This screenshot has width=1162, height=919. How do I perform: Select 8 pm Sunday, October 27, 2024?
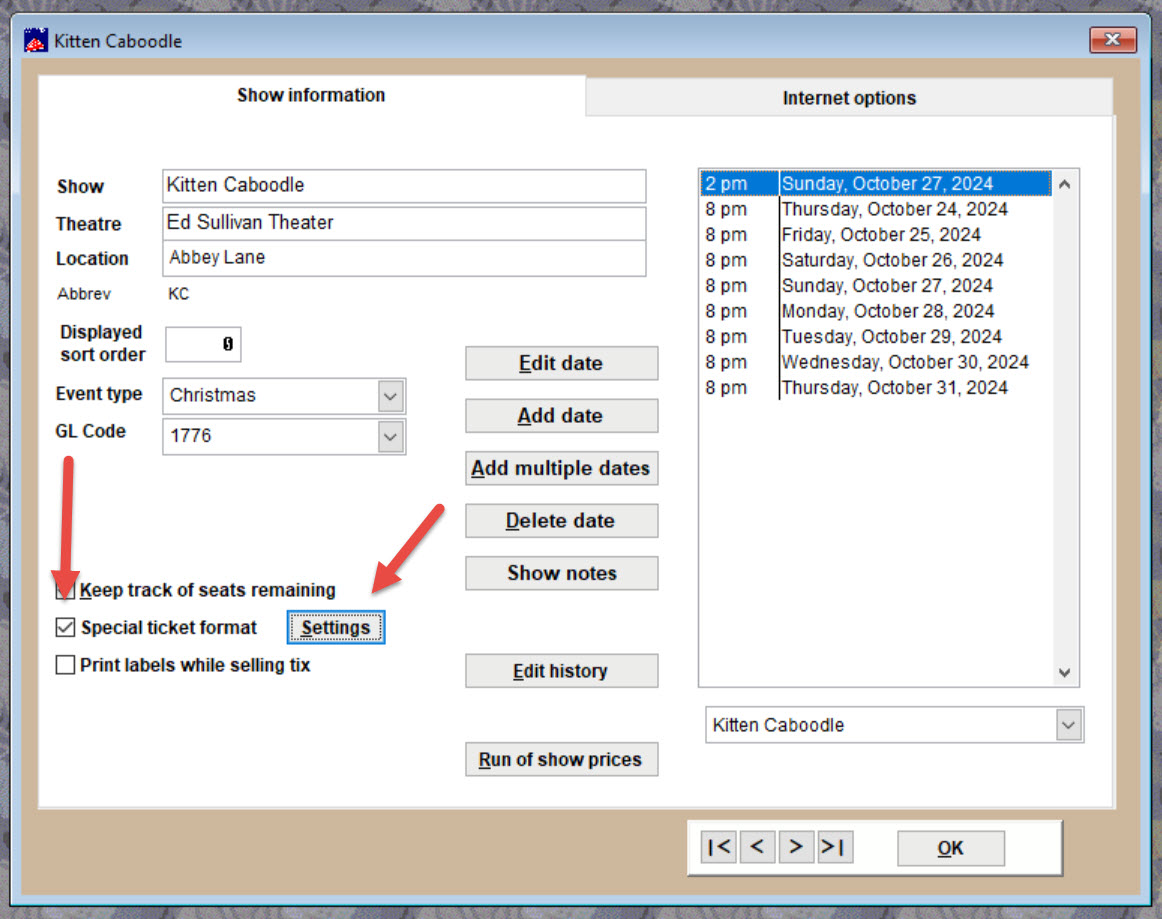click(876, 285)
